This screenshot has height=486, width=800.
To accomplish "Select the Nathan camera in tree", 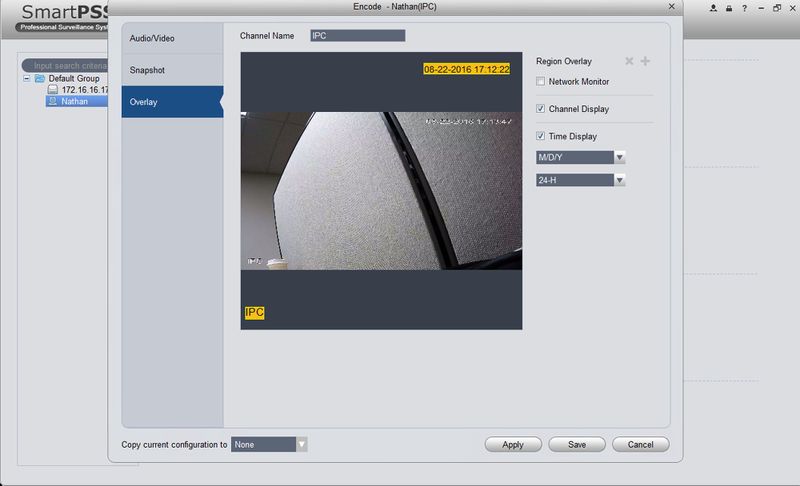I will pos(74,101).
